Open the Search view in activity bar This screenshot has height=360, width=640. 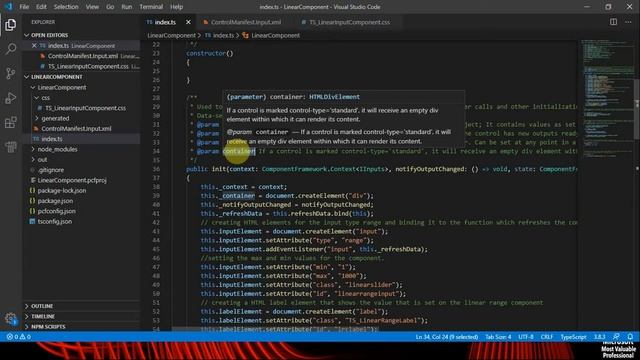[11, 49]
